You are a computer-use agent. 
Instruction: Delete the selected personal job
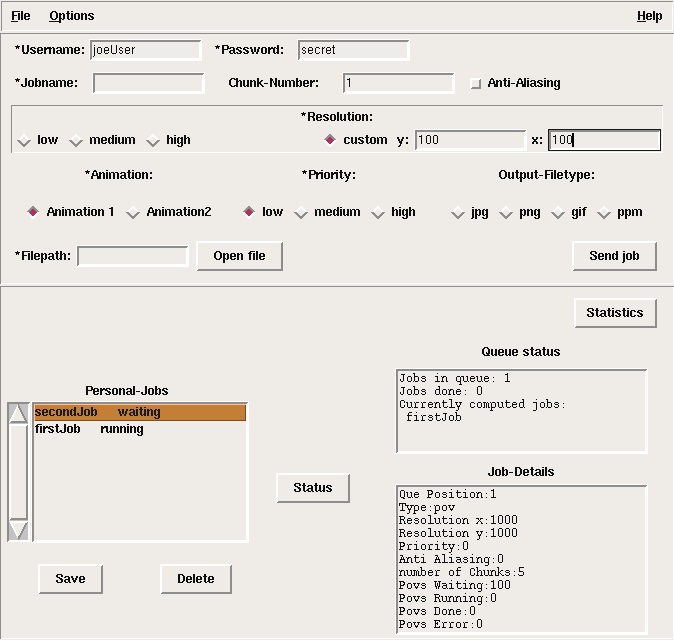[x=196, y=578]
